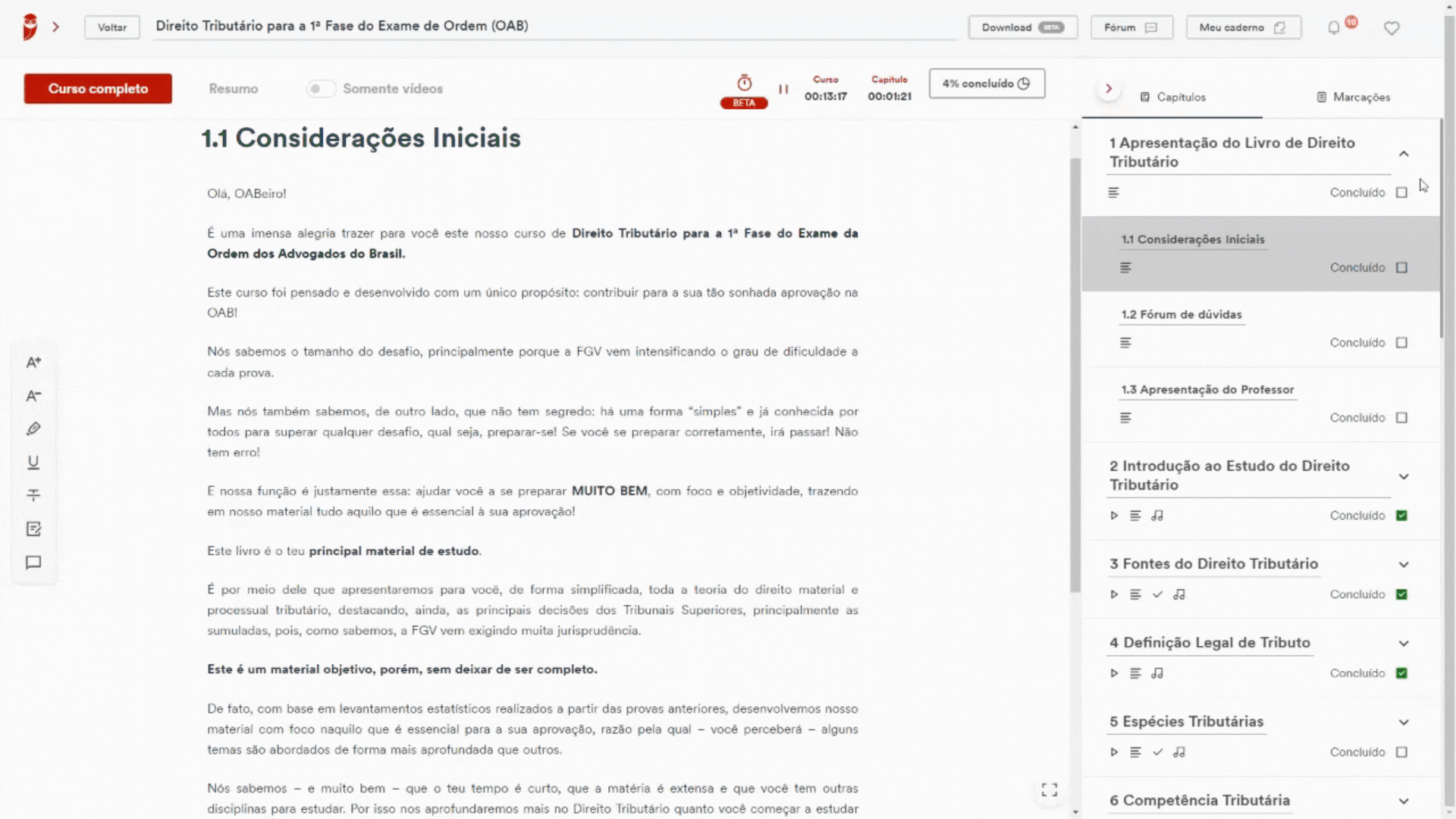
Task: Open text material for chapter 2 Introdução
Action: [1135, 516]
